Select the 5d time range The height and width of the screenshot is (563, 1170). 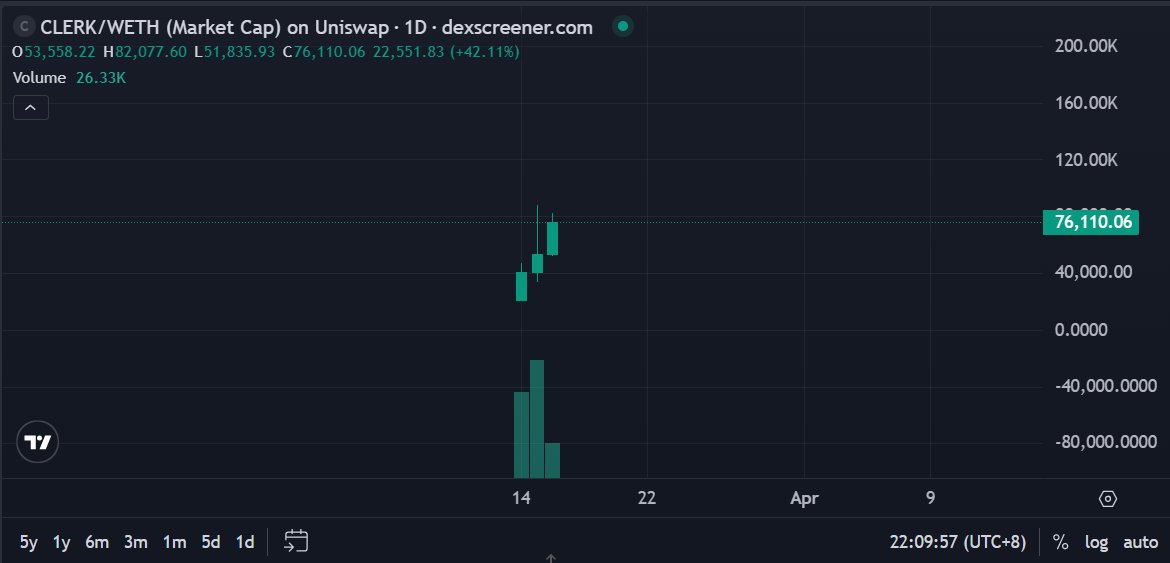pyautogui.click(x=211, y=542)
